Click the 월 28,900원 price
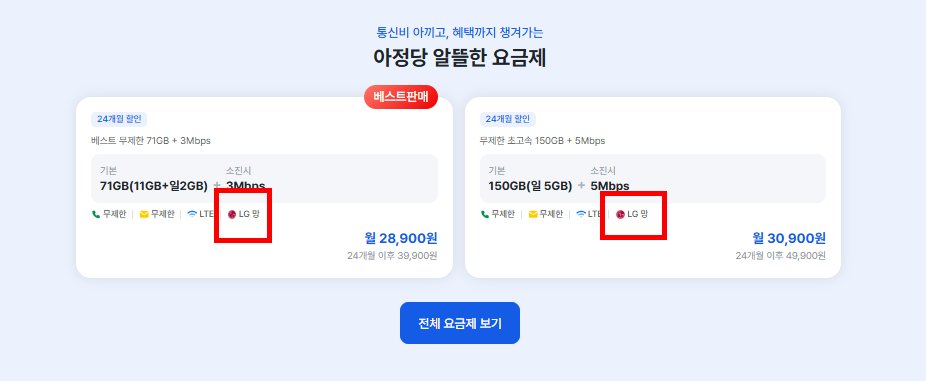The image size is (926, 381). click(x=401, y=238)
